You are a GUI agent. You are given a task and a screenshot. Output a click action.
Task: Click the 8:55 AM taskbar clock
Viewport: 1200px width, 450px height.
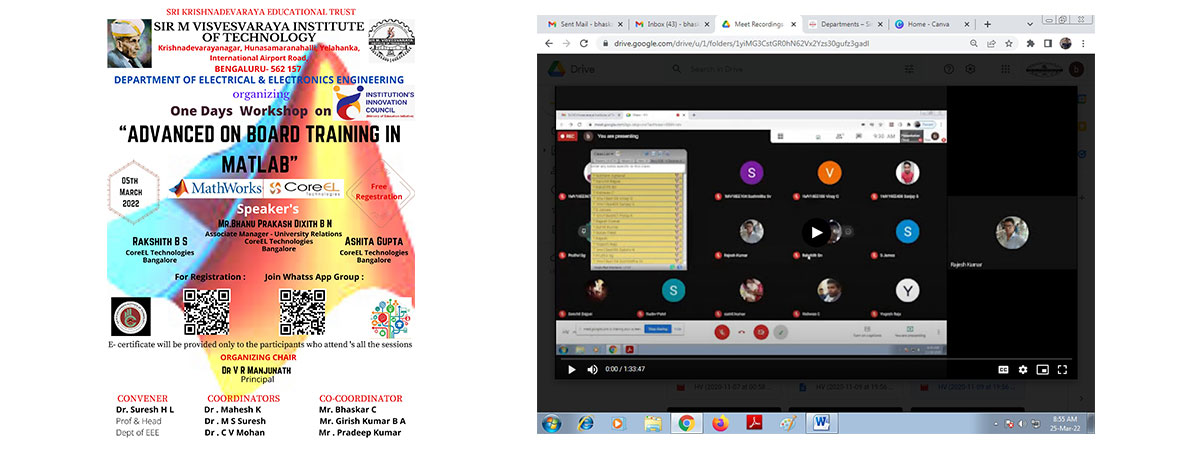(1066, 423)
